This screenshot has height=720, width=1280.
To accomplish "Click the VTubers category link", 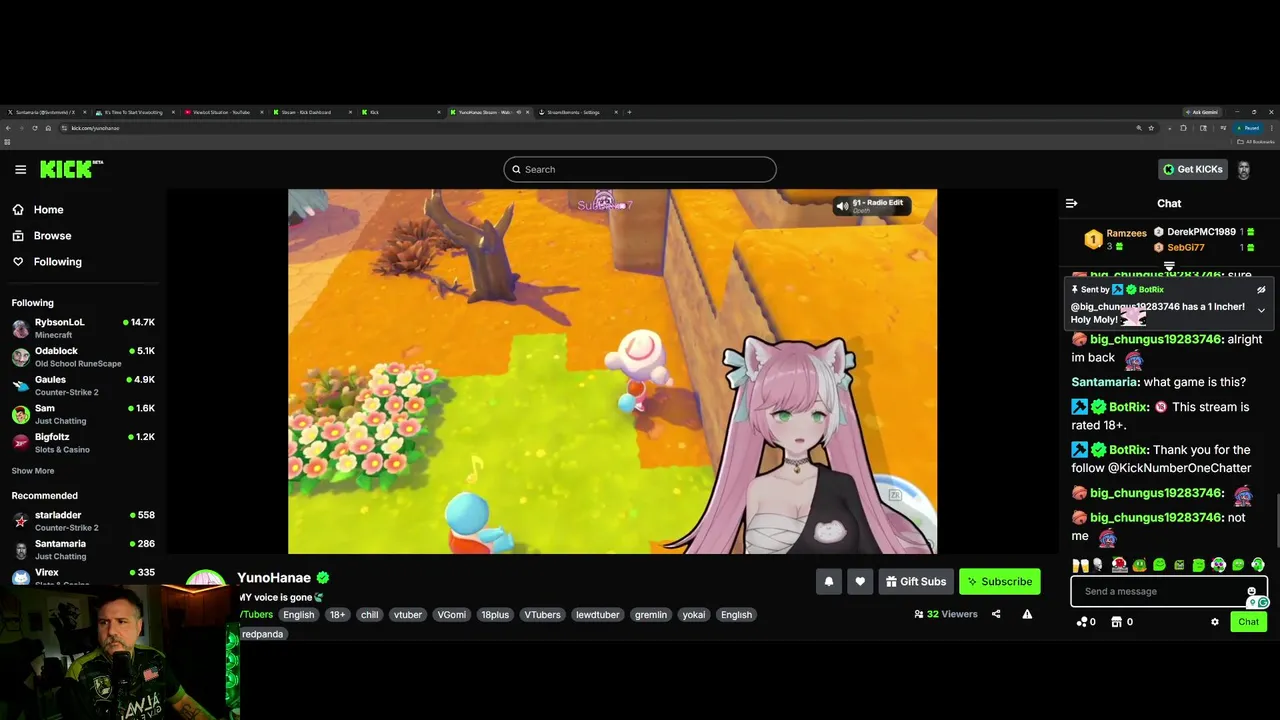I will 257,615.
